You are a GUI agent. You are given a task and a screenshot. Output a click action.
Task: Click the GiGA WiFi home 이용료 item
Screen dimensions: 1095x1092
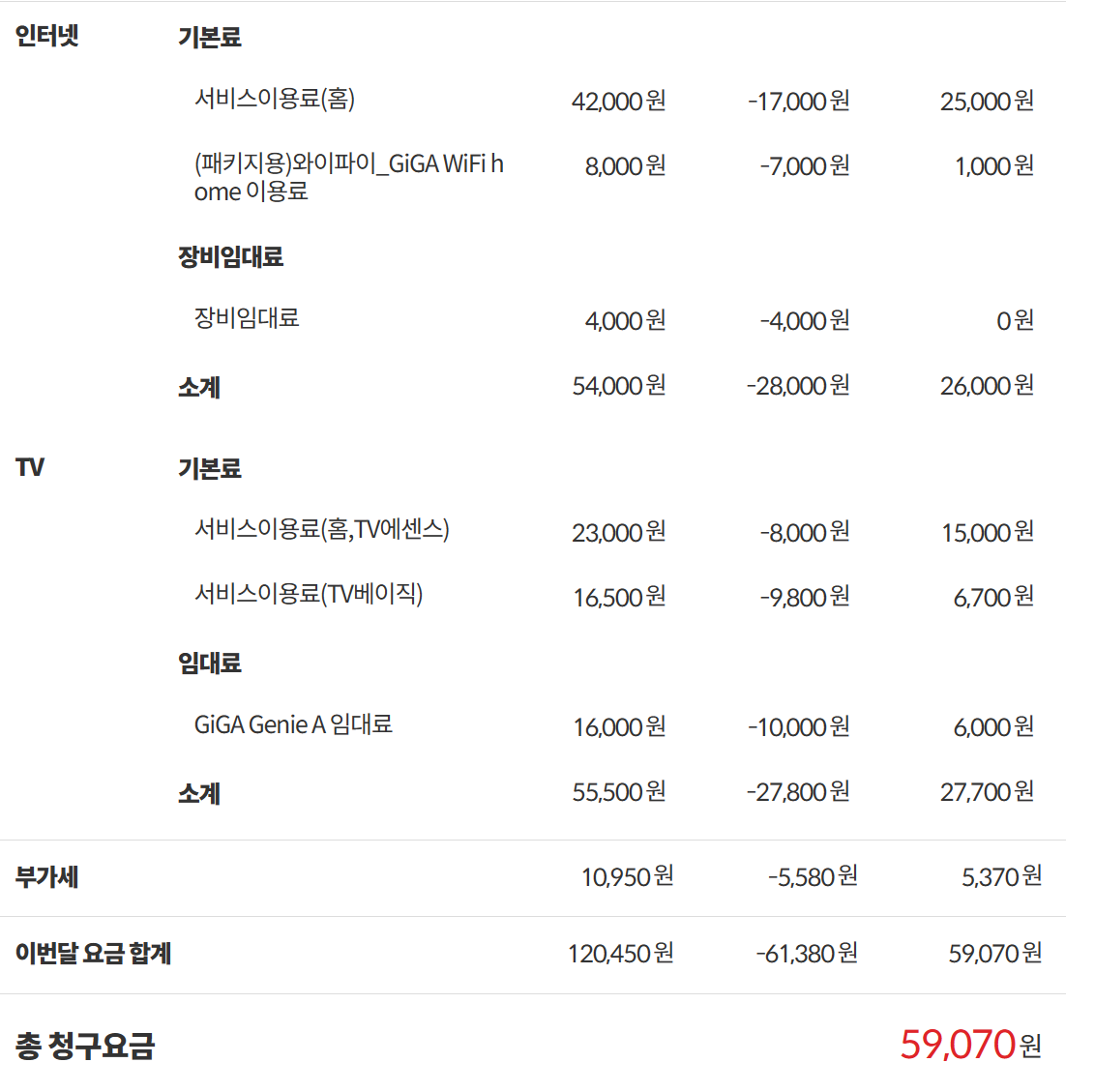[348, 177]
